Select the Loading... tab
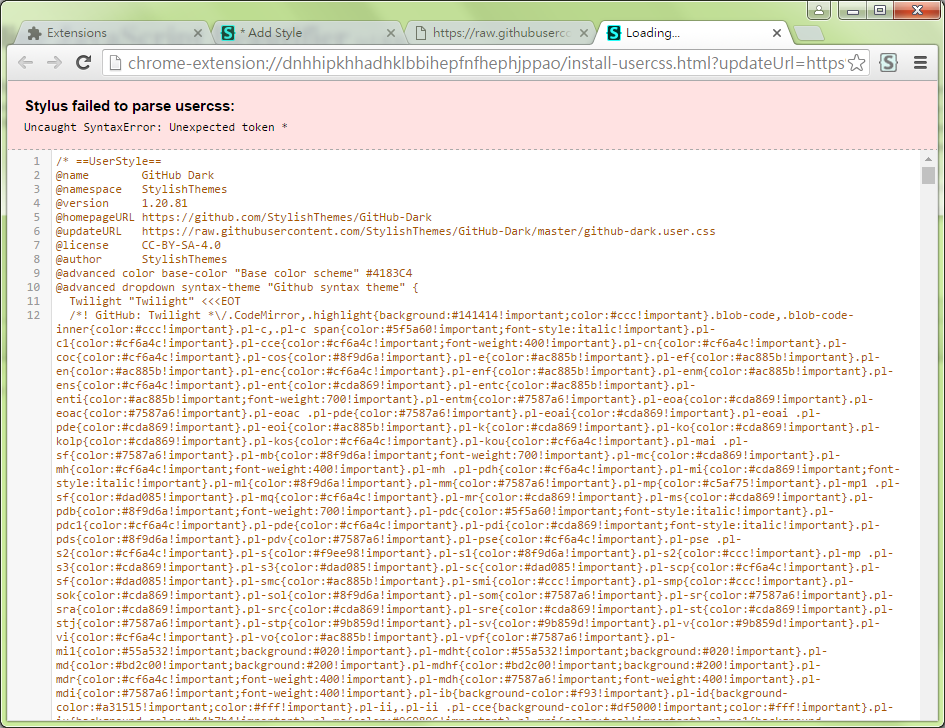 point(693,33)
